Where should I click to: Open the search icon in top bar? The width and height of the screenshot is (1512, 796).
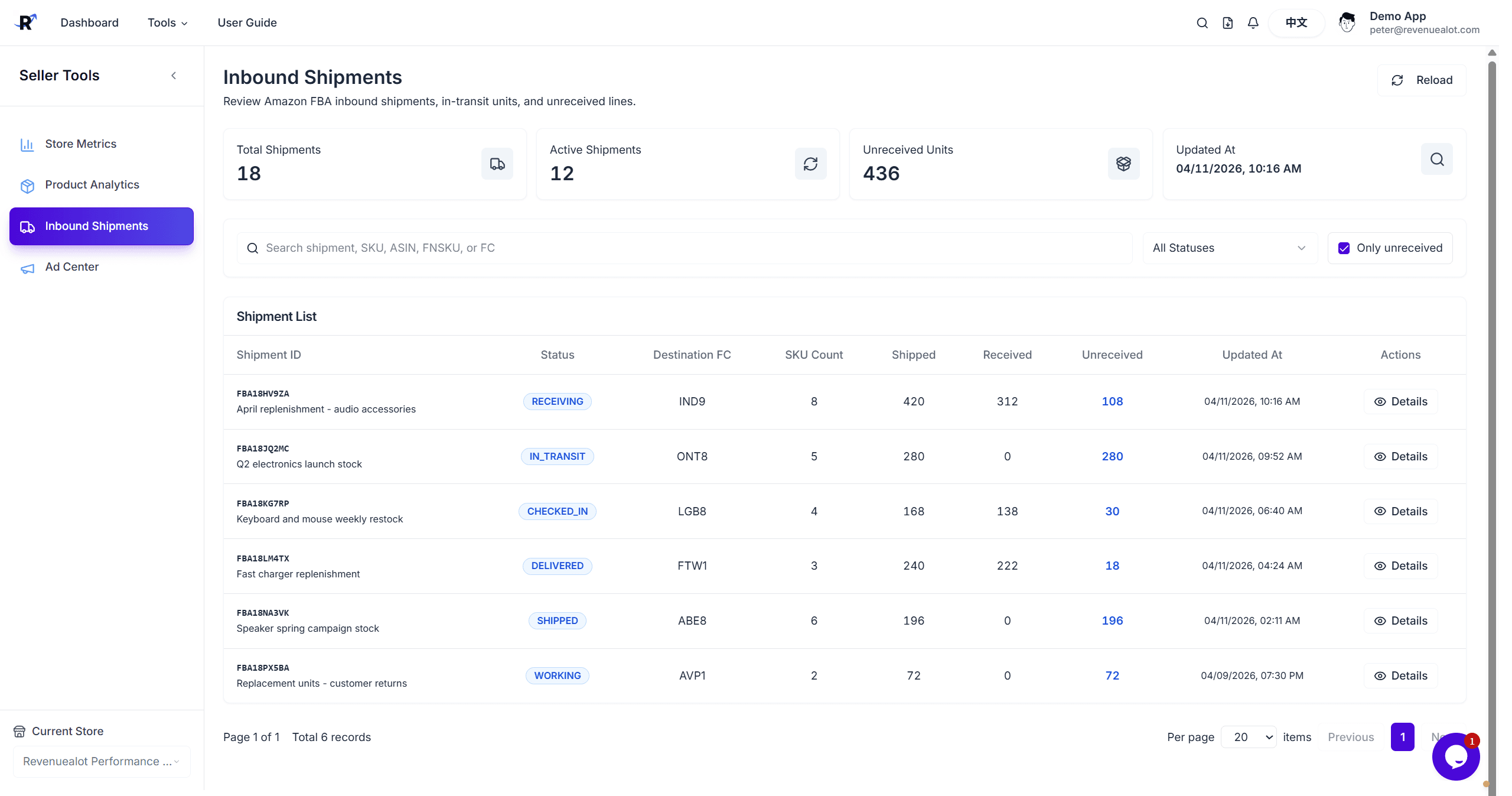pyautogui.click(x=1202, y=23)
